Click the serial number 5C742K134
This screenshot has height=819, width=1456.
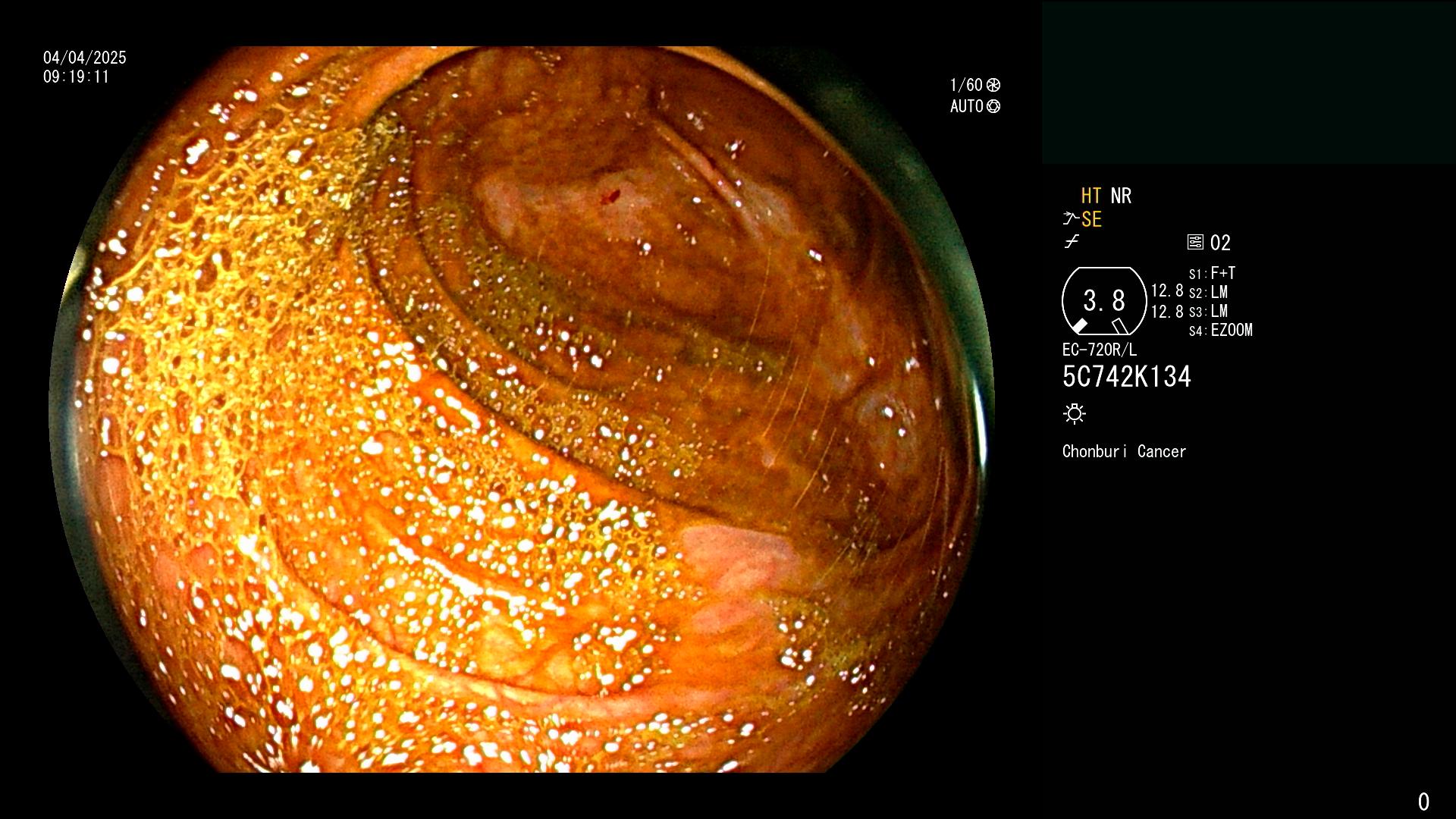coord(1126,377)
